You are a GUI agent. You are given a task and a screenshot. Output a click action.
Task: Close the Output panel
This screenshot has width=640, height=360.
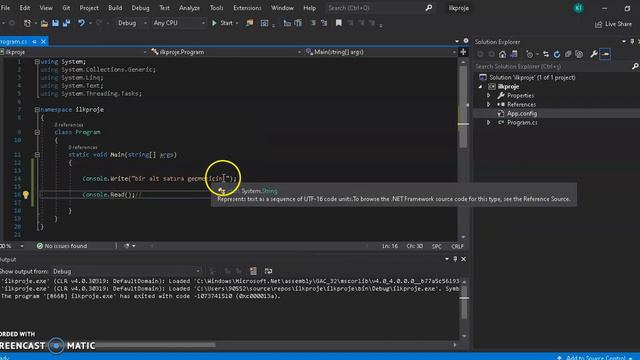(463, 259)
